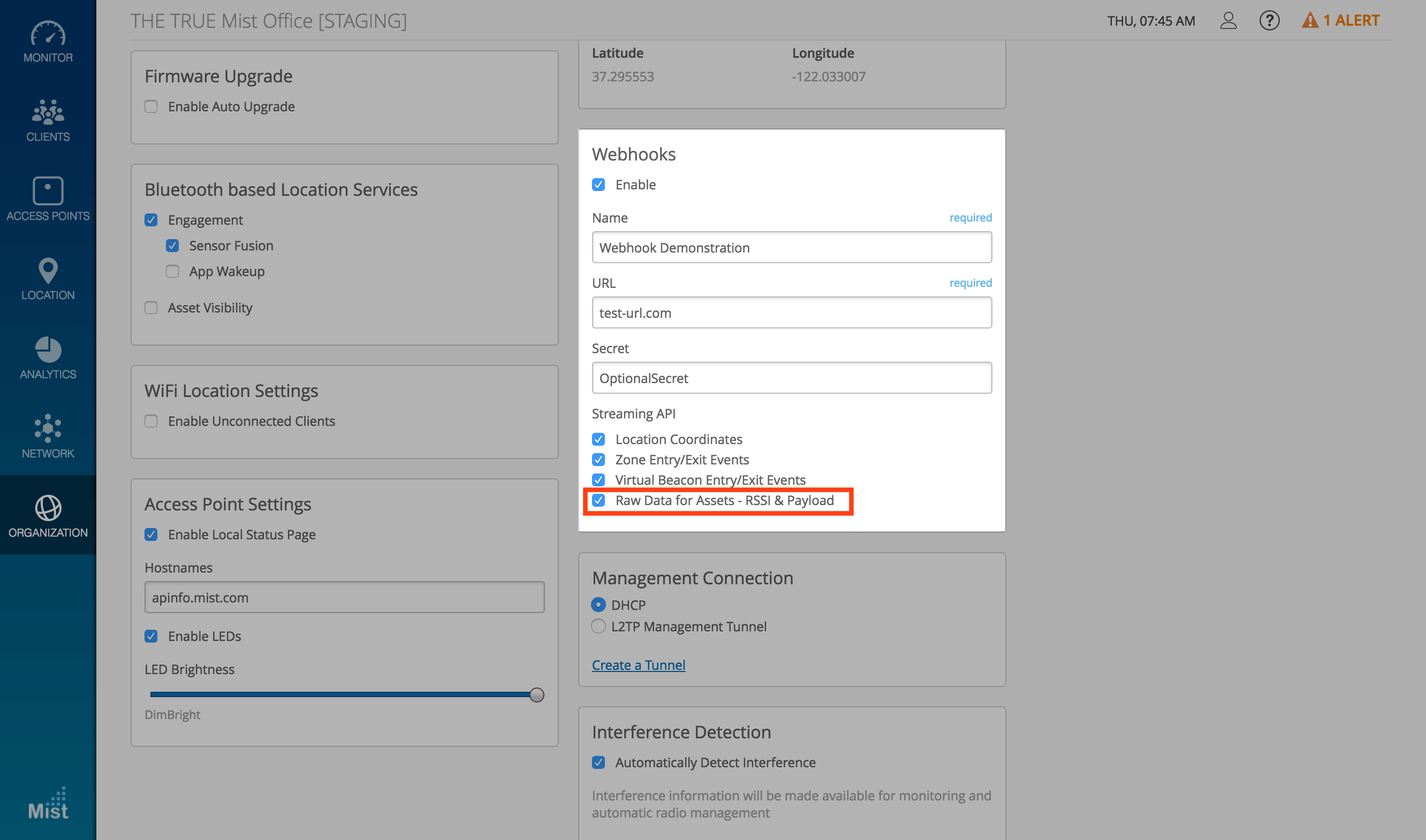Screen dimensions: 1426x840
Task: Go to the Clients section icon
Action: [48, 112]
